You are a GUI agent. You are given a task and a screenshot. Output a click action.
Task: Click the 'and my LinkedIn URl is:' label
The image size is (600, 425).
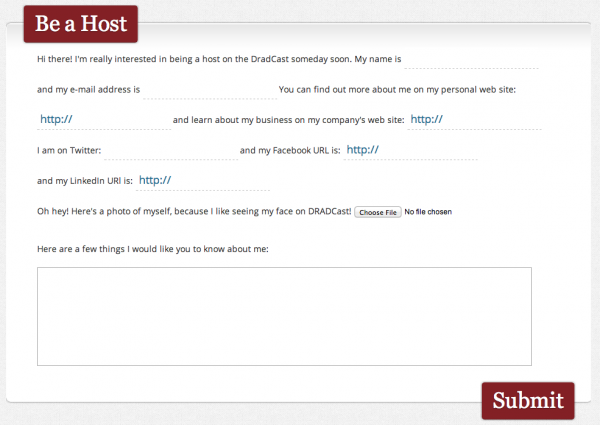click(85, 181)
